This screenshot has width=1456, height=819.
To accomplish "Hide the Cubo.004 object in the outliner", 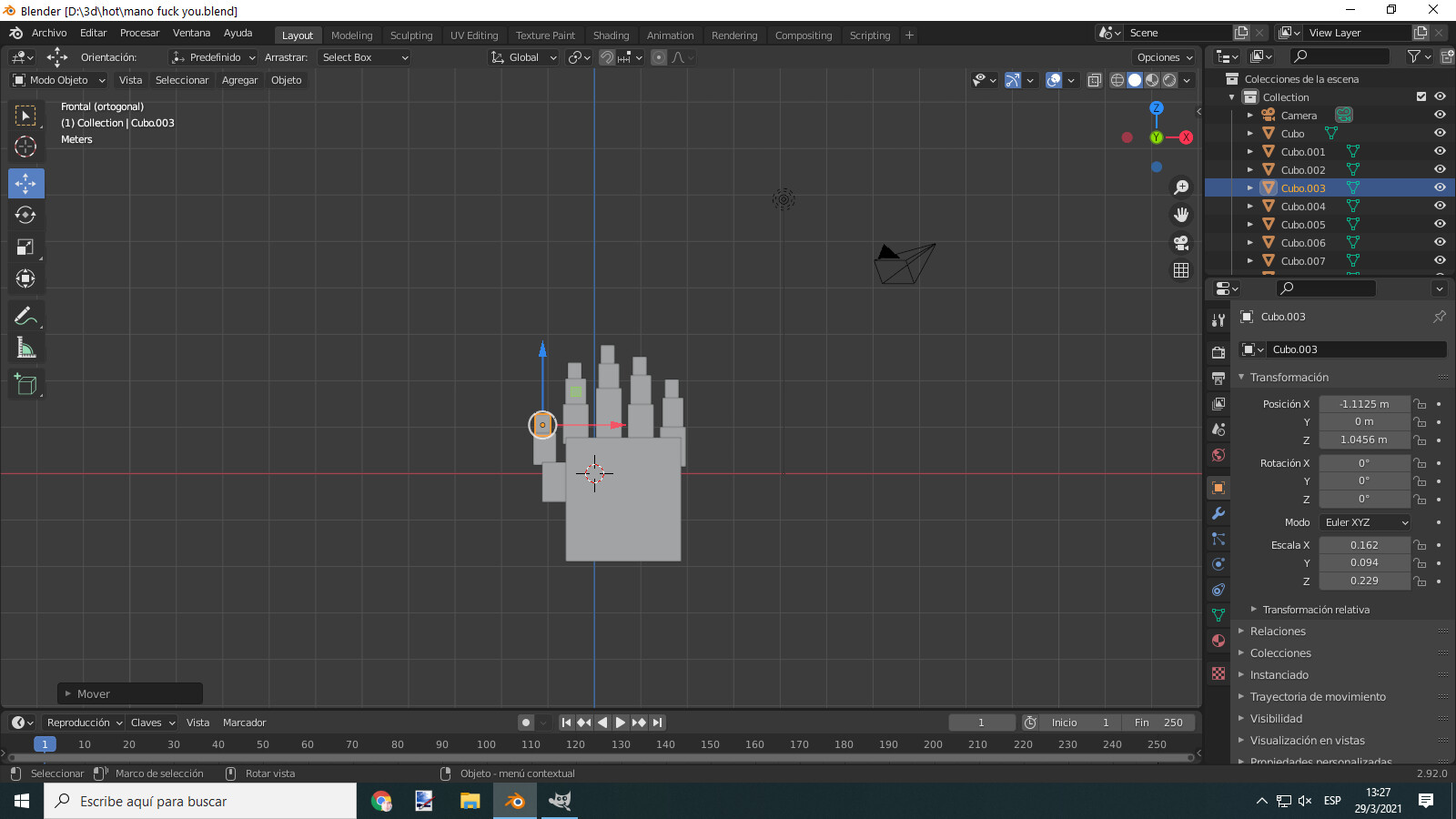I will tap(1440, 206).
